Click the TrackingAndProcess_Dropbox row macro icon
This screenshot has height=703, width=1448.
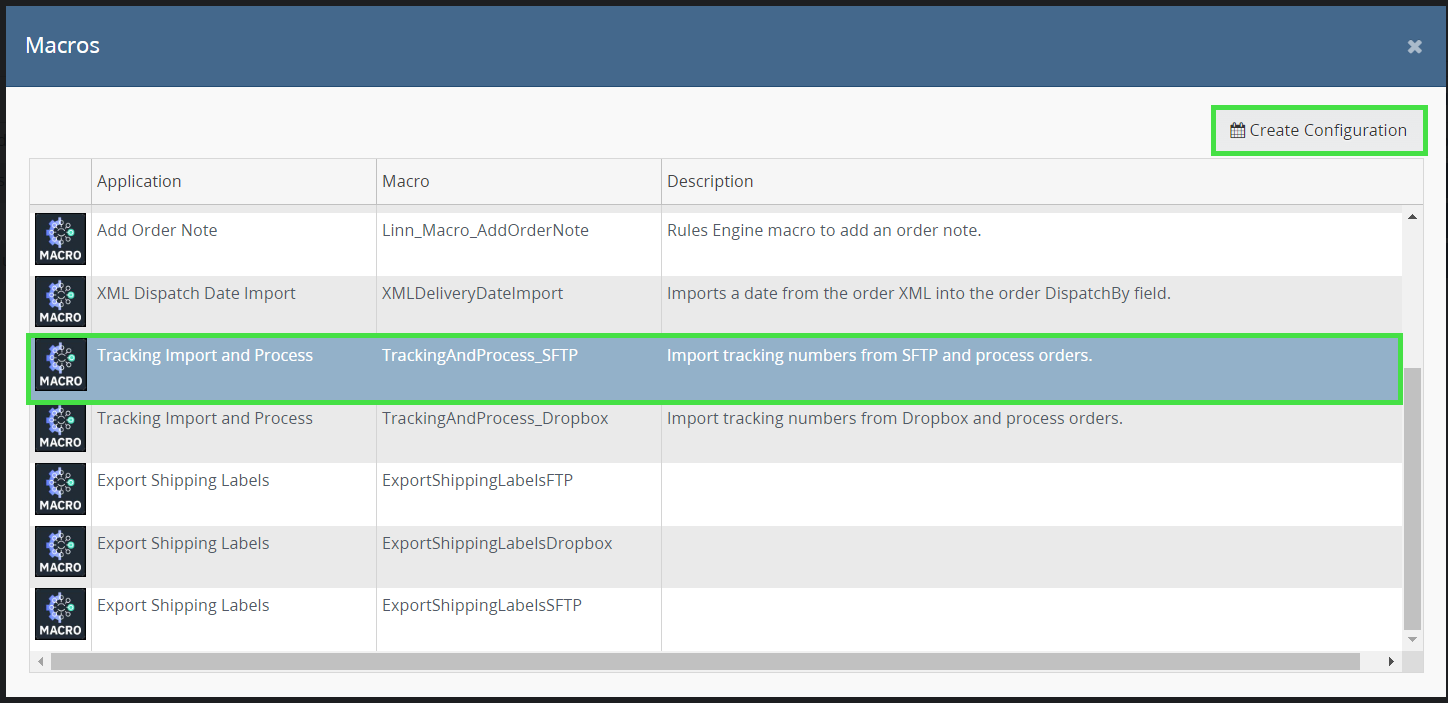point(61,427)
